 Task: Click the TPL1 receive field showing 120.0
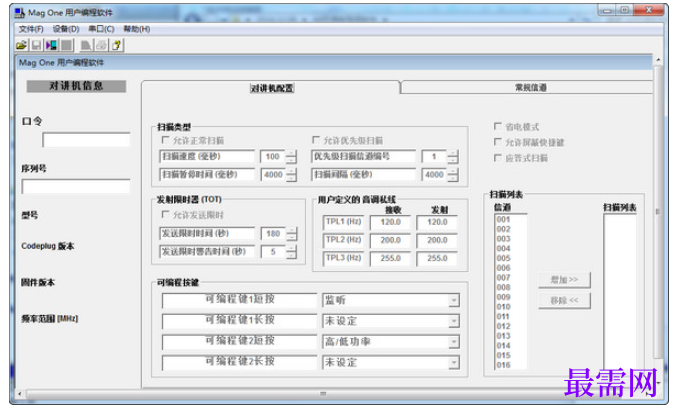point(390,223)
